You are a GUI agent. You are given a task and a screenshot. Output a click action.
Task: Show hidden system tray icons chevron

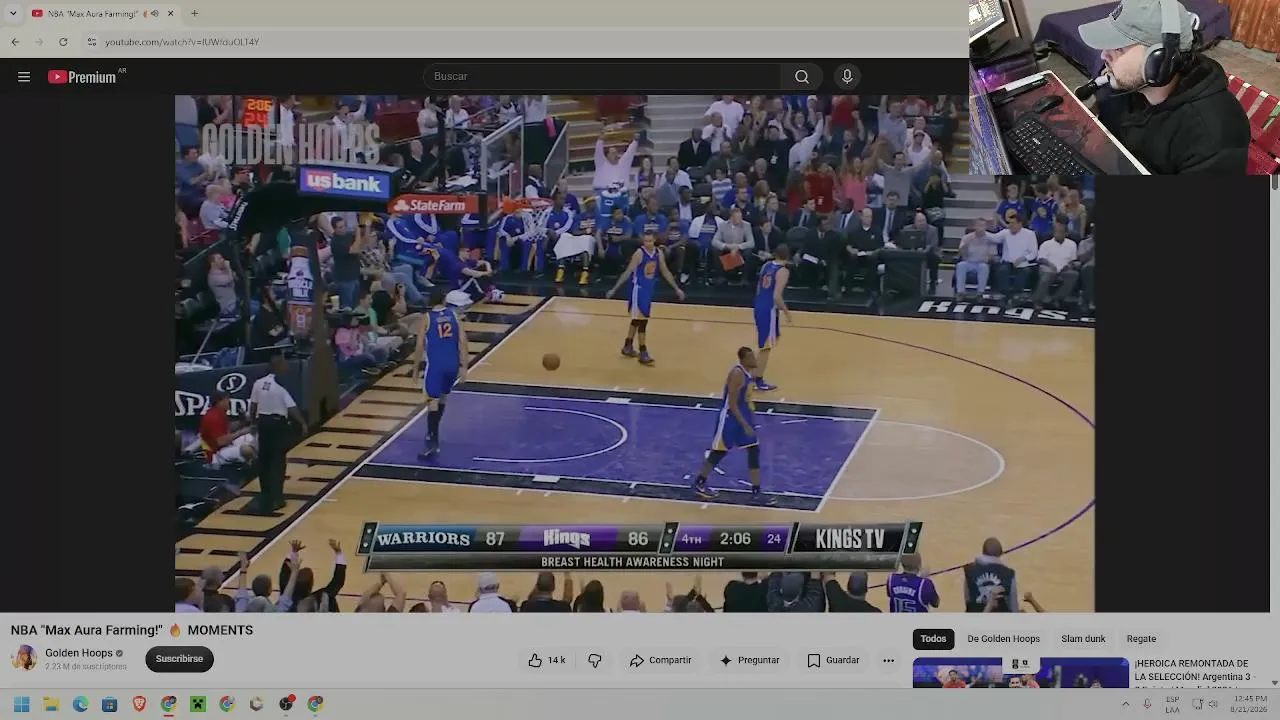(1125, 704)
